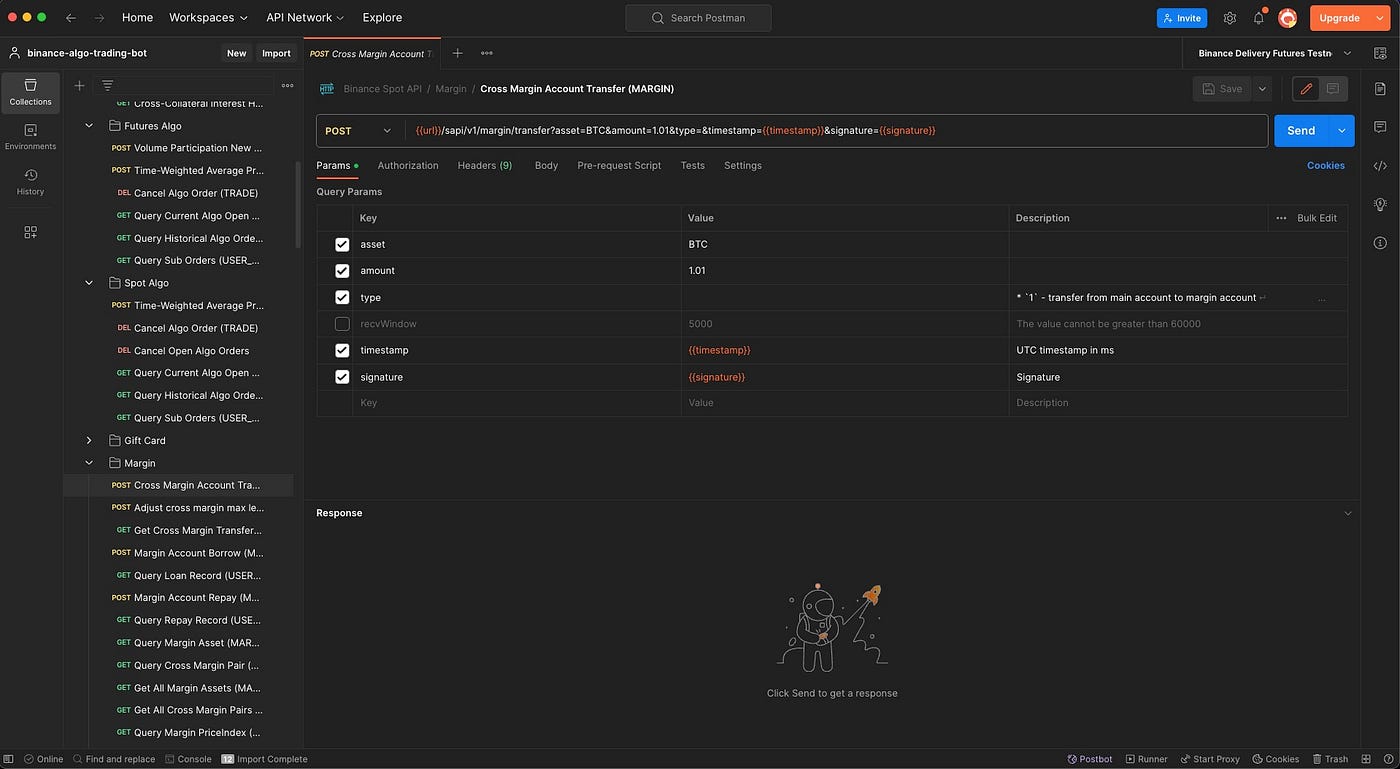Open Runner in the status bar
This screenshot has width=1400, height=769.
[1146, 759]
